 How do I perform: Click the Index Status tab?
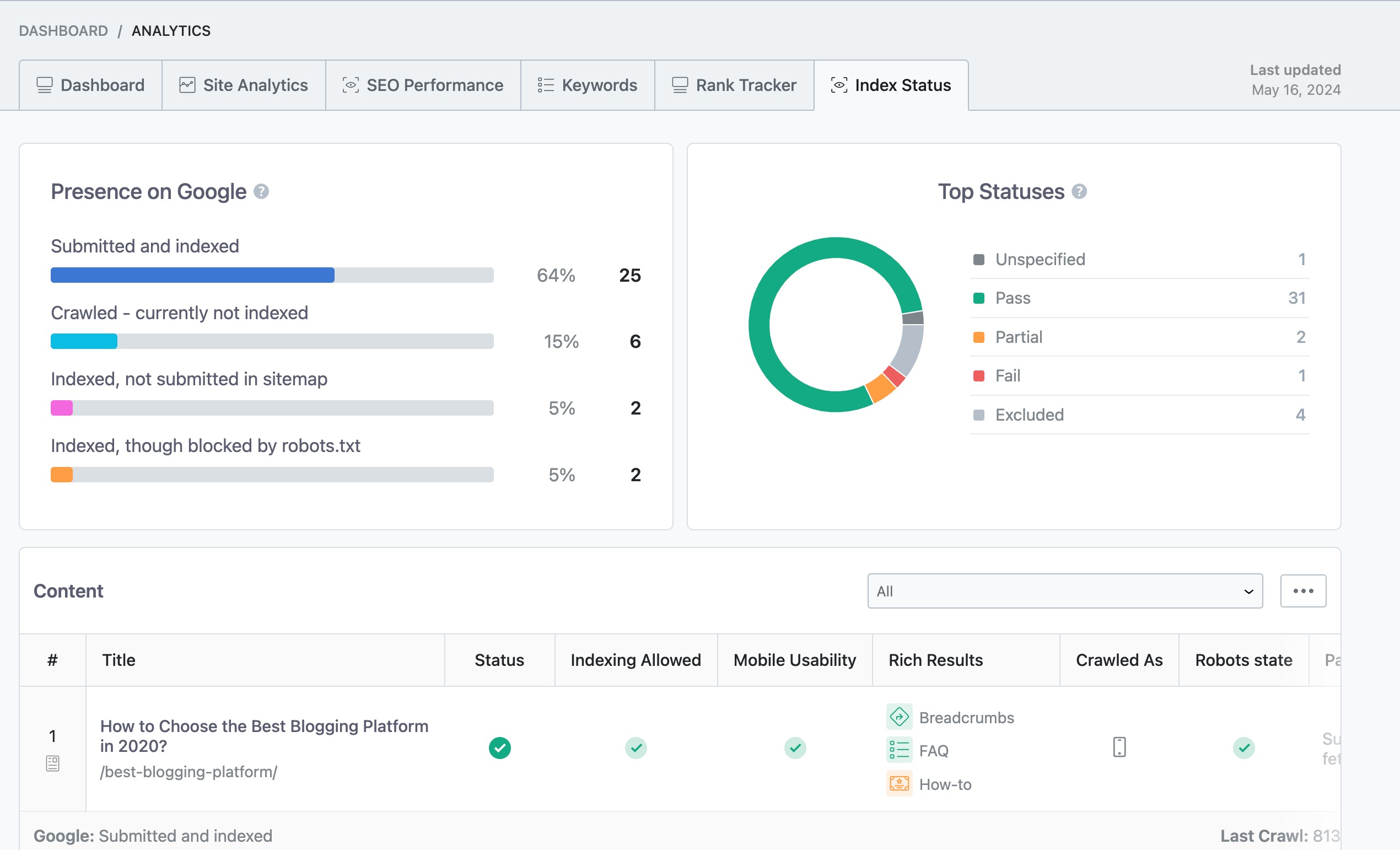tap(891, 85)
